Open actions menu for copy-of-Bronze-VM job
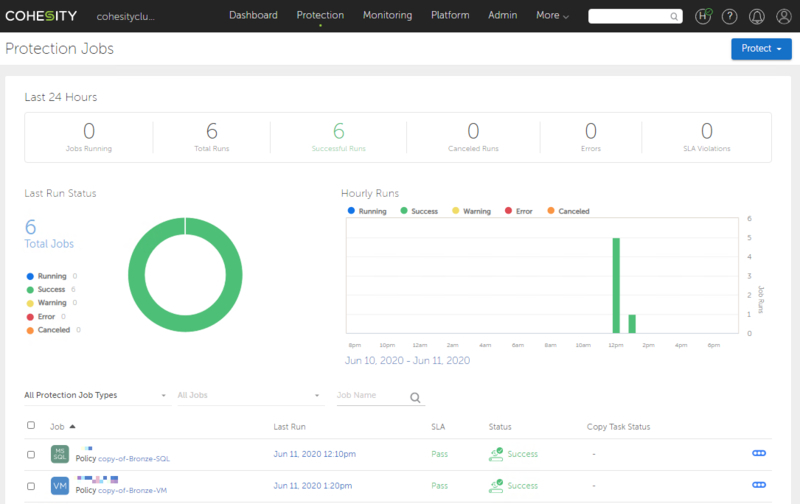Image resolution: width=800 pixels, height=504 pixels. pyautogui.click(x=759, y=485)
